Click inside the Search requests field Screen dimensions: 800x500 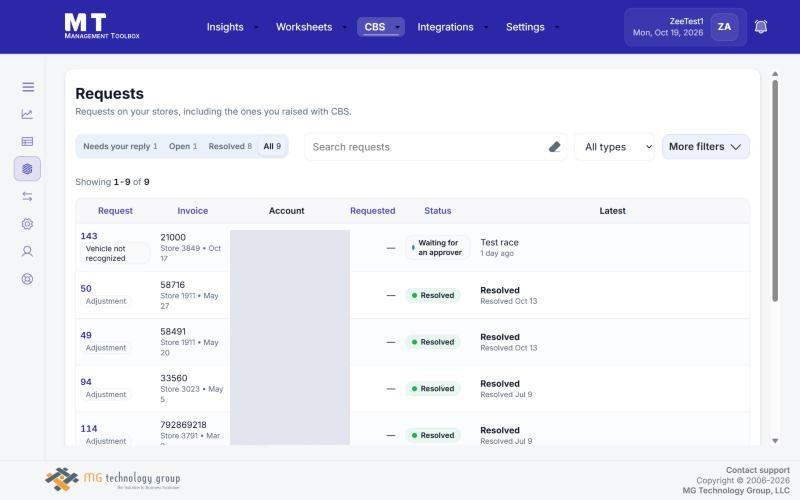coord(428,147)
